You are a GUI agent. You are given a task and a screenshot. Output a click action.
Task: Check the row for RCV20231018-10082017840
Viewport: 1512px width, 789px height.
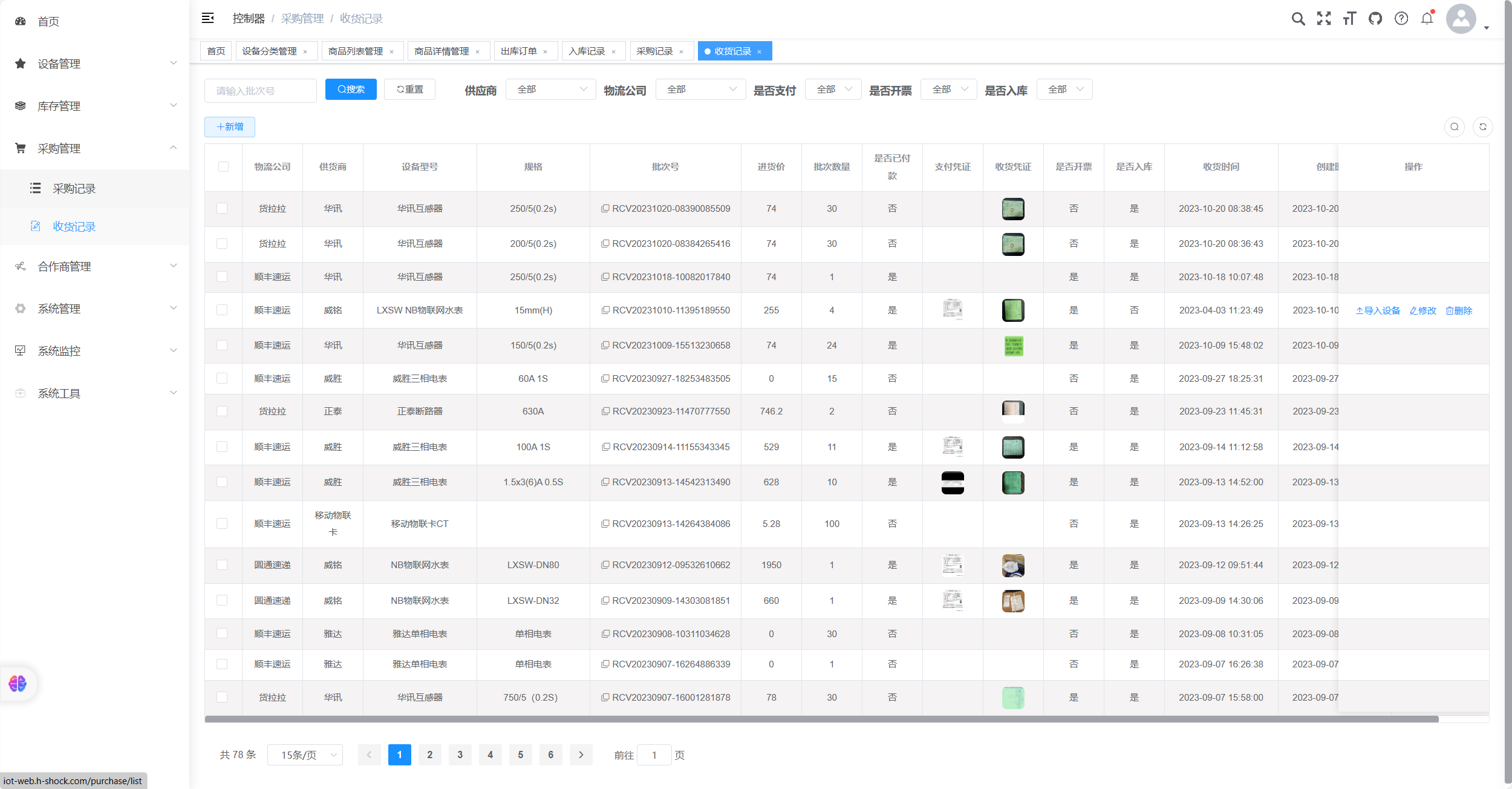[222, 277]
